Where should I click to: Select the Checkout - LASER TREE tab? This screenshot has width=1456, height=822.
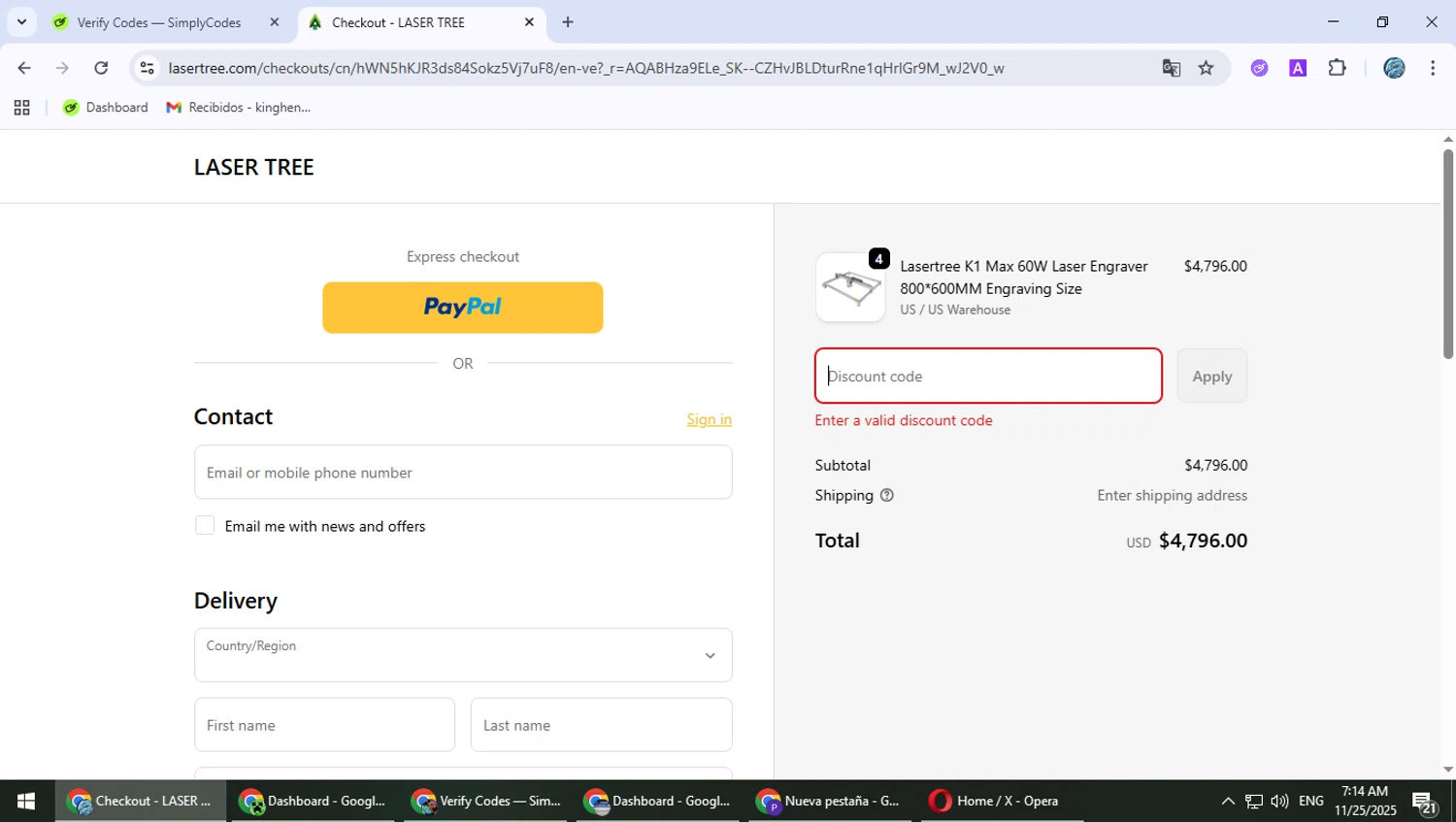coord(398,22)
